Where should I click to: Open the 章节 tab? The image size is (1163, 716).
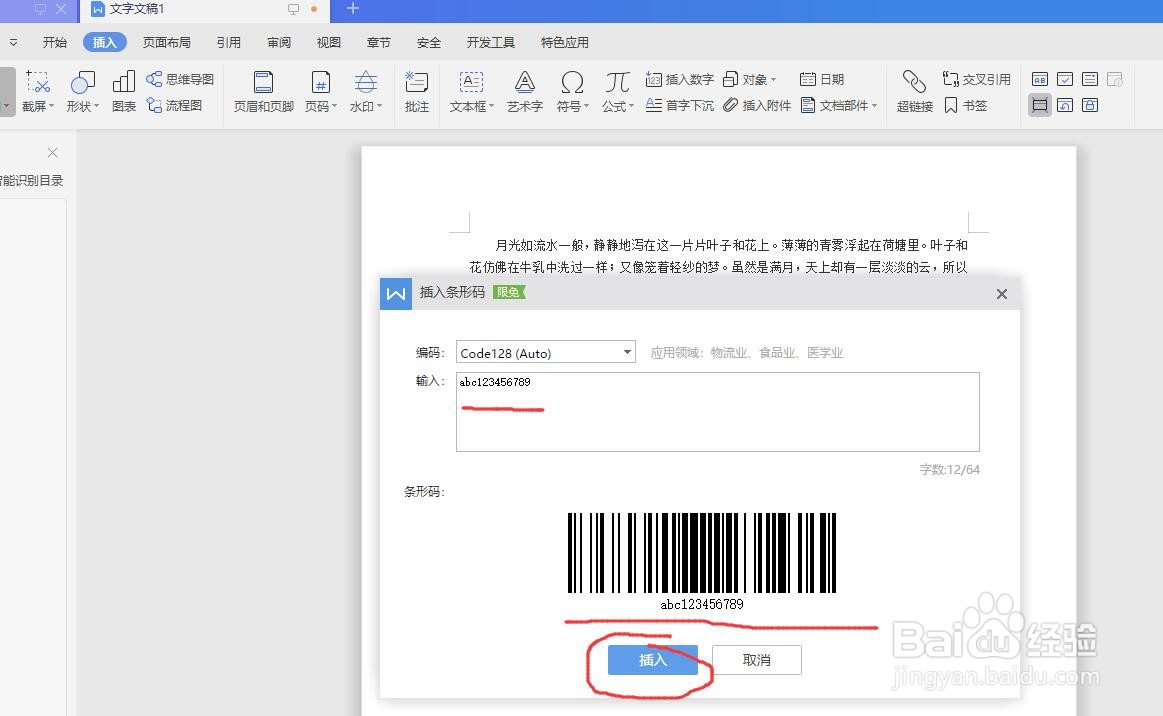tap(378, 42)
